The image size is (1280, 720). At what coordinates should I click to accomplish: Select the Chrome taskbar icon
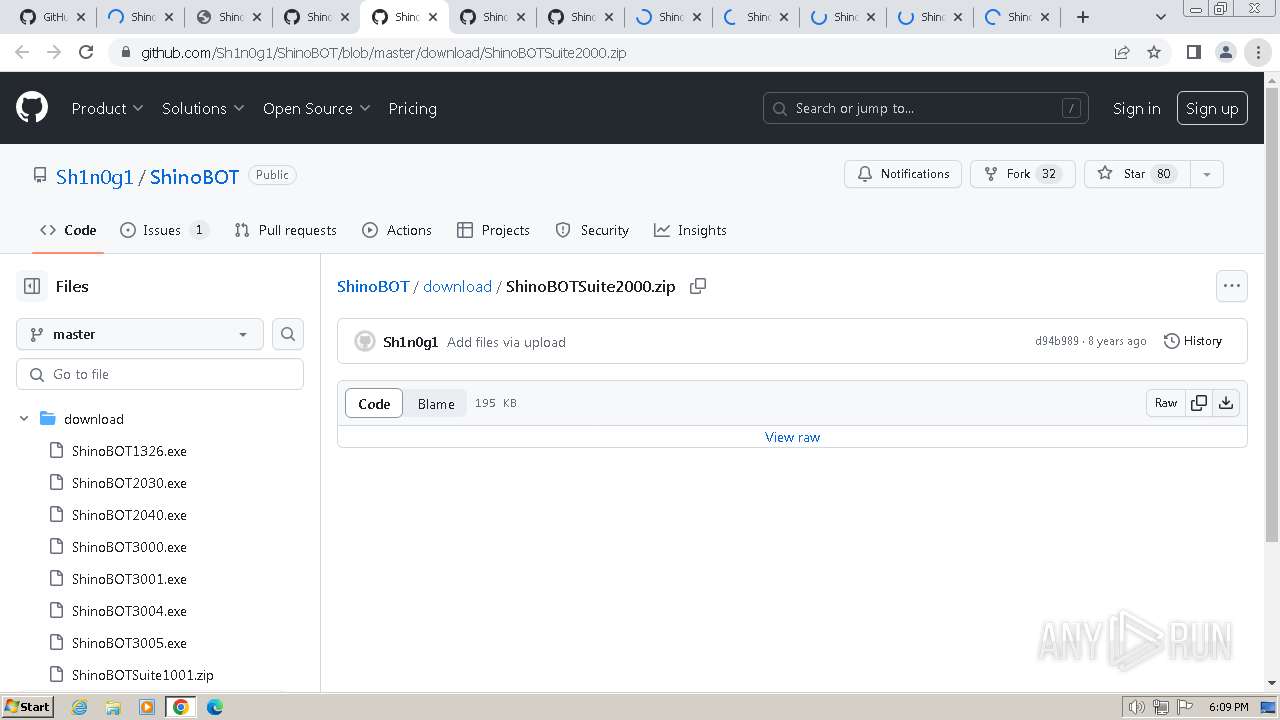181,707
